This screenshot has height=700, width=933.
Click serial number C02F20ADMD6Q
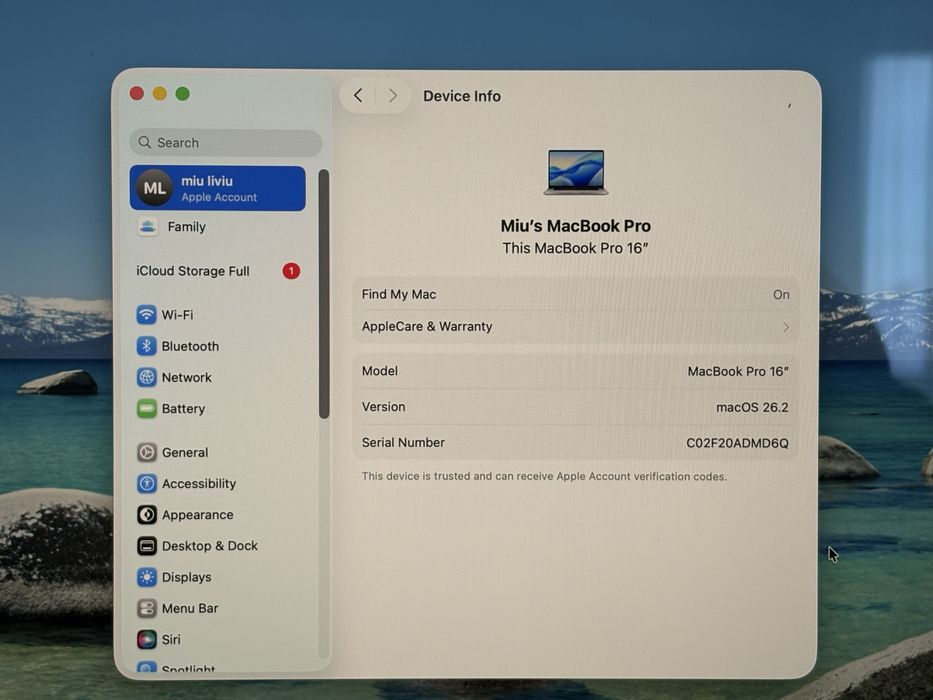pyautogui.click(x=737, y=443)
